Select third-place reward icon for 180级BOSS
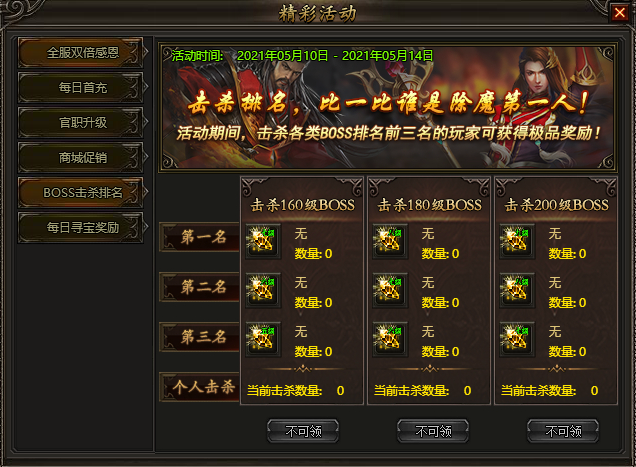The image size is (636, 467). point(390,340)
